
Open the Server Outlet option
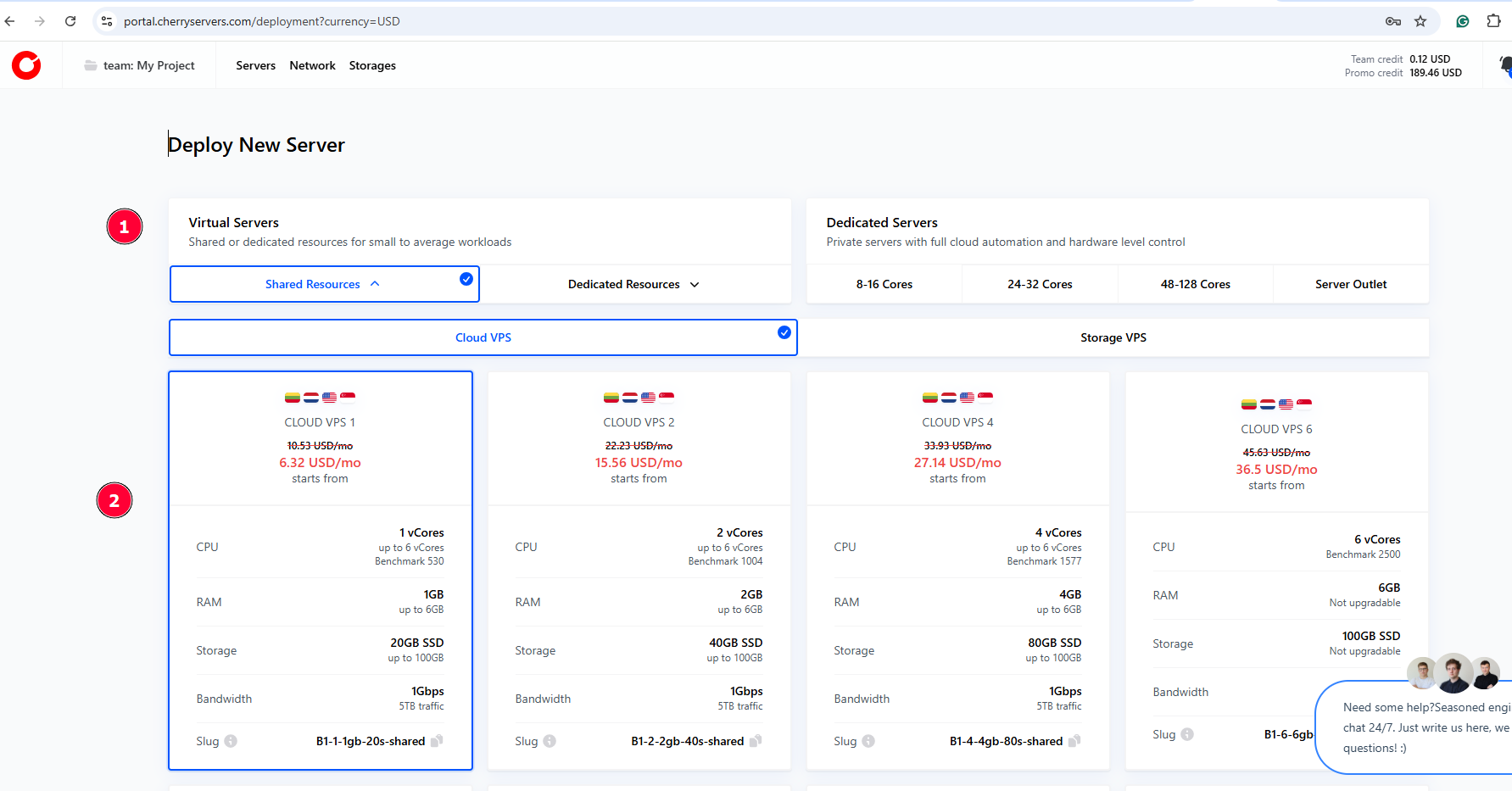tap(1350, 284)
